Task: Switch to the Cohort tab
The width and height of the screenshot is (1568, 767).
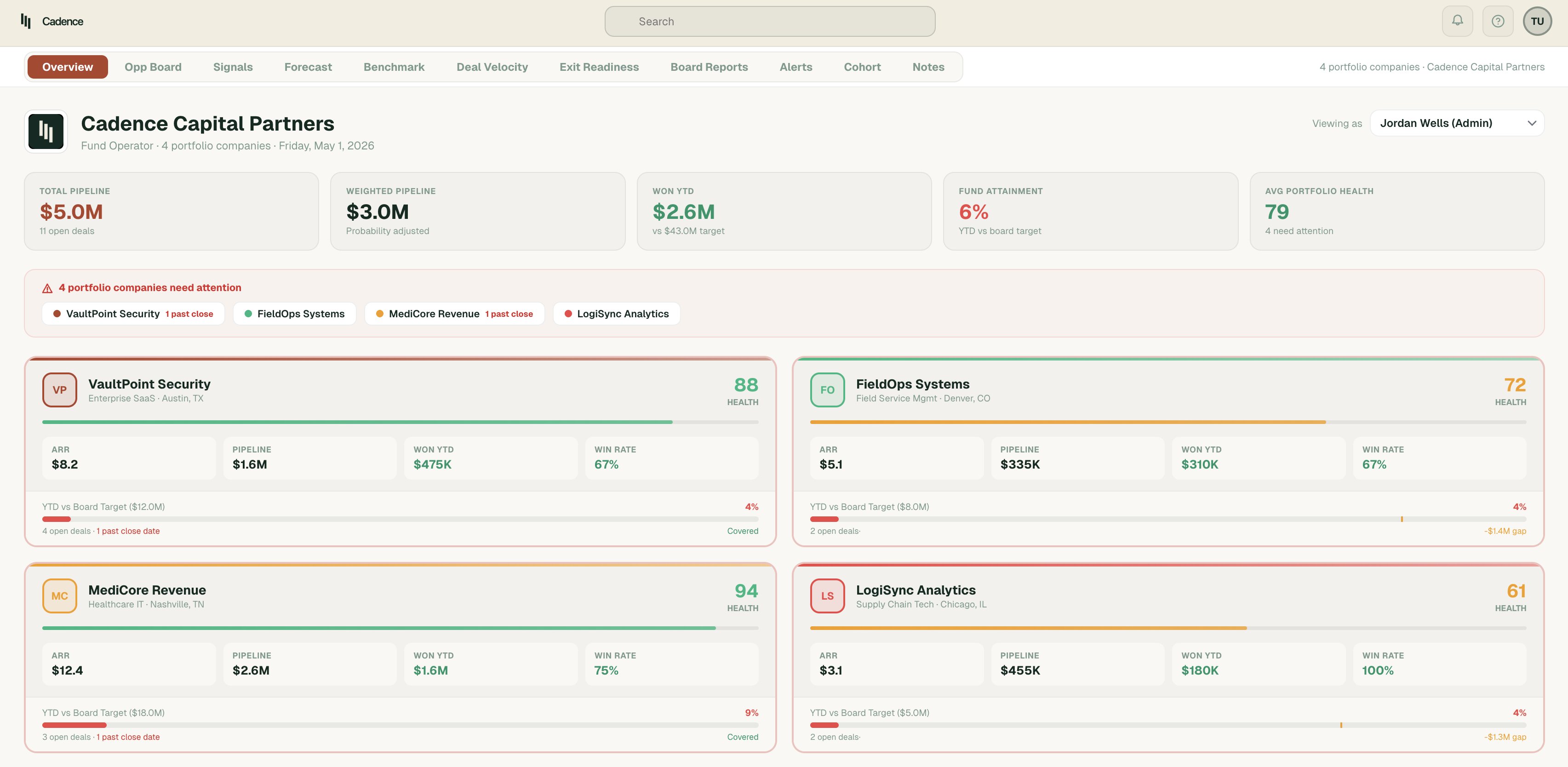Action: [862, 67]
